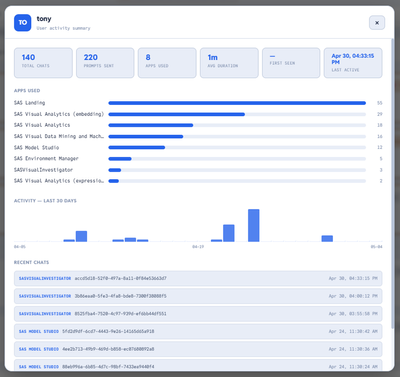Viewport: 400px width, 377px height.
Task: Click the SAS Visual Data Mining app label
Action: pos(59,136)
